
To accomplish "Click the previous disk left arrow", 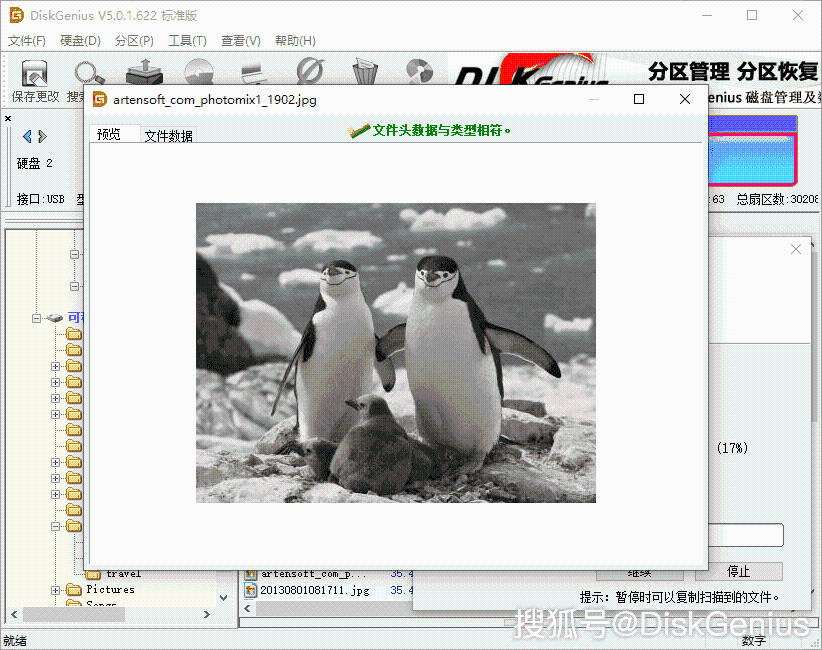I will pyautogui.click(x=27, y=137).
